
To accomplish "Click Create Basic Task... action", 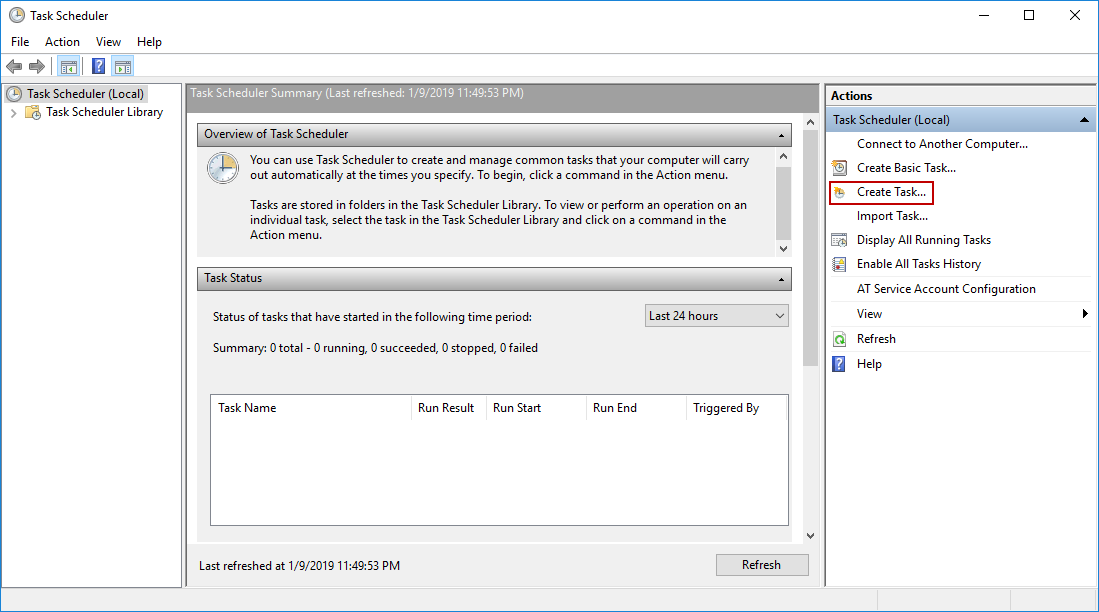I will pos(906,168).
